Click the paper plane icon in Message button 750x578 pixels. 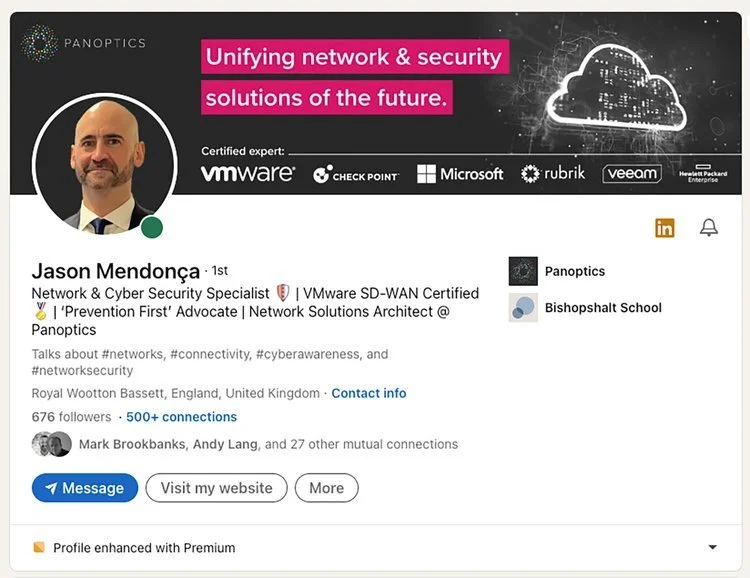[51, 488]
